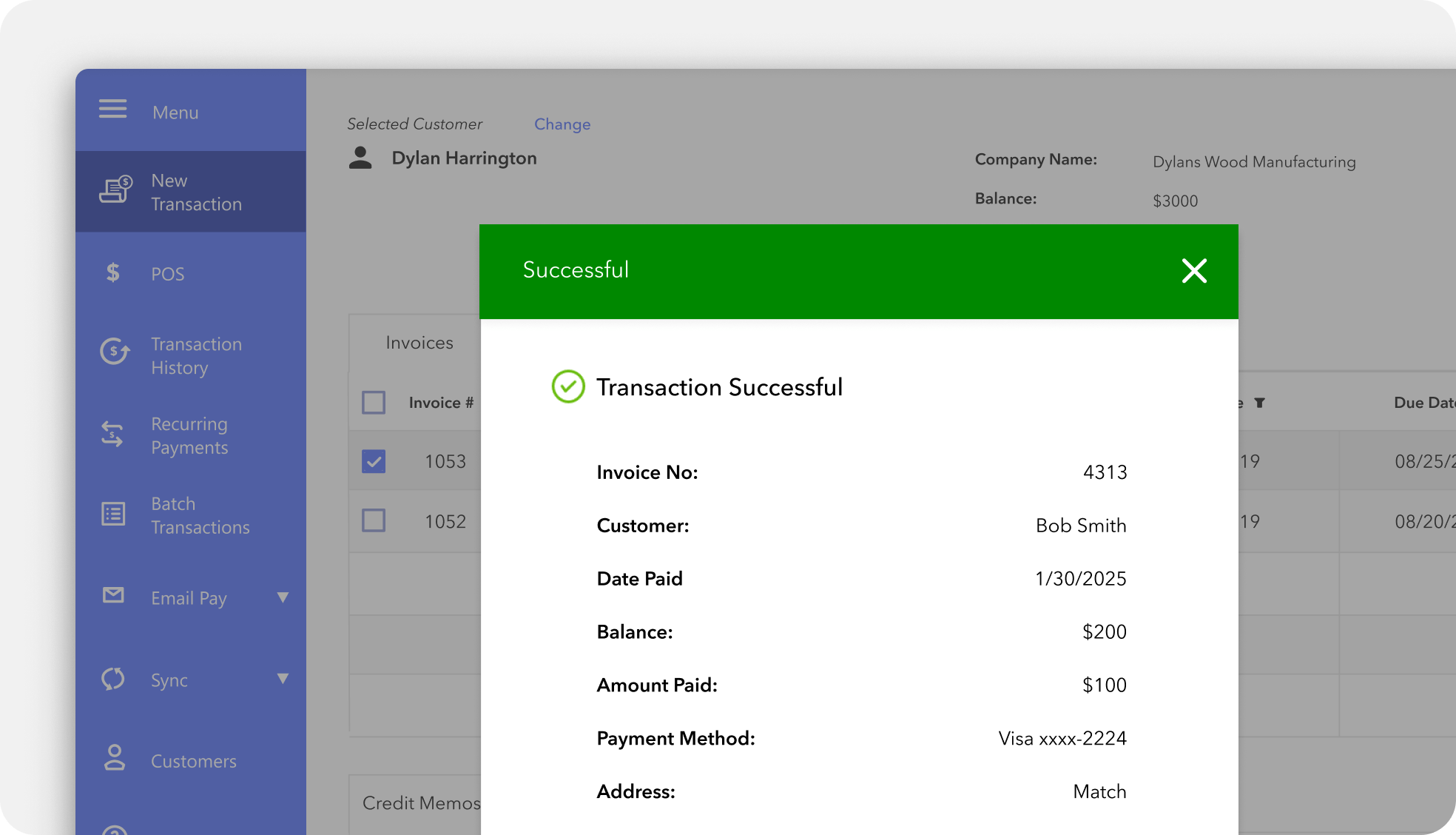1456x835 pixels.
Task: Click the Due Date column header
Action: (x=1422, y=403)
